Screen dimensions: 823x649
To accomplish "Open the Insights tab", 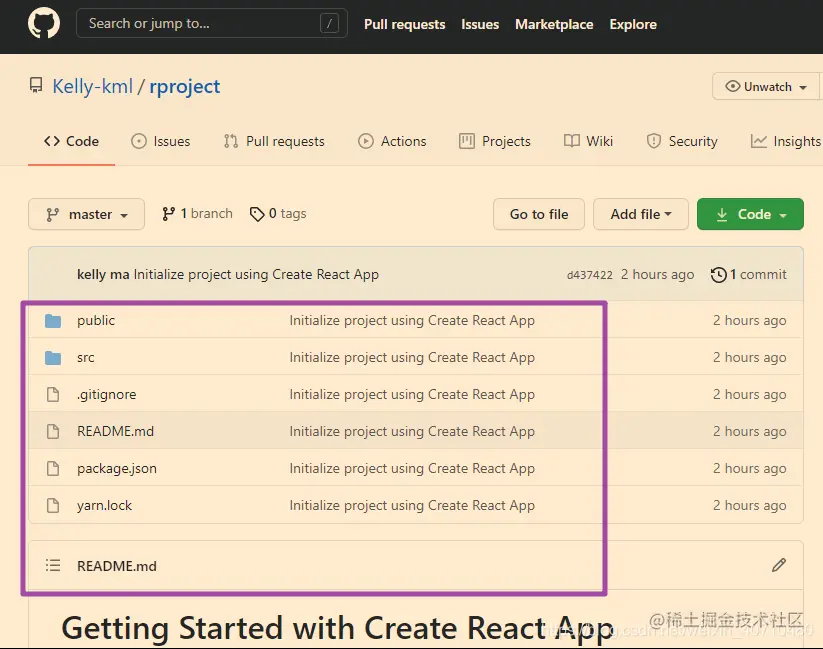I will (785, 141).
